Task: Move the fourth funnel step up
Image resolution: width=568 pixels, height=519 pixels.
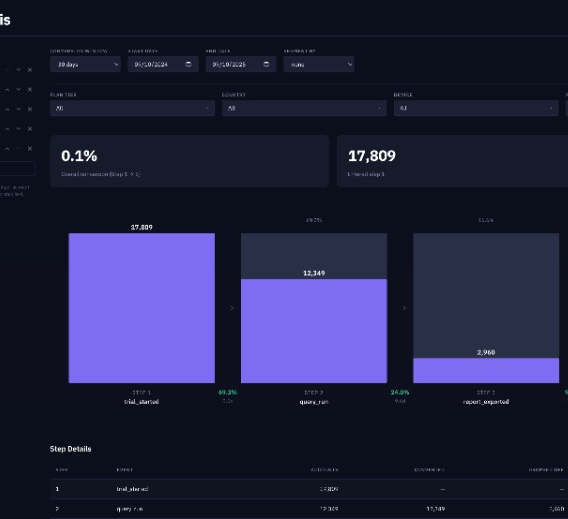Action: tap(7, 129)
